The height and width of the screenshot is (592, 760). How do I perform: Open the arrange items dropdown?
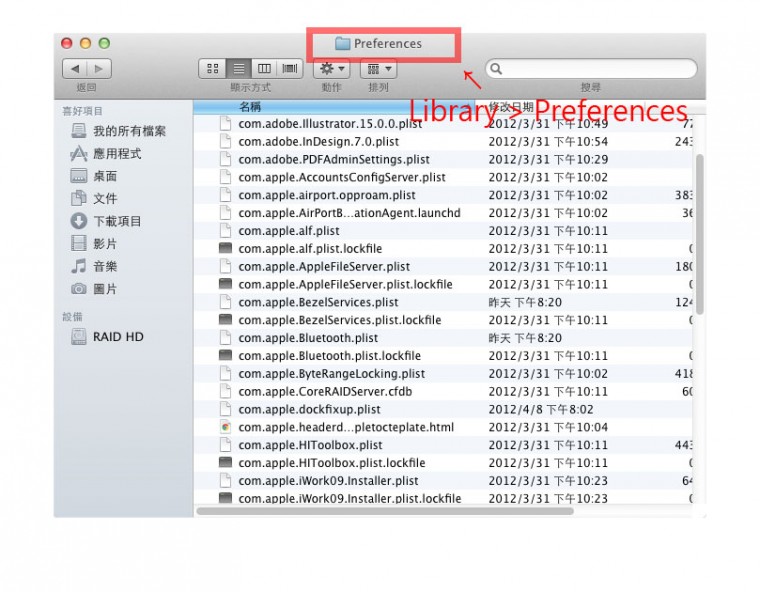[379, 68]
